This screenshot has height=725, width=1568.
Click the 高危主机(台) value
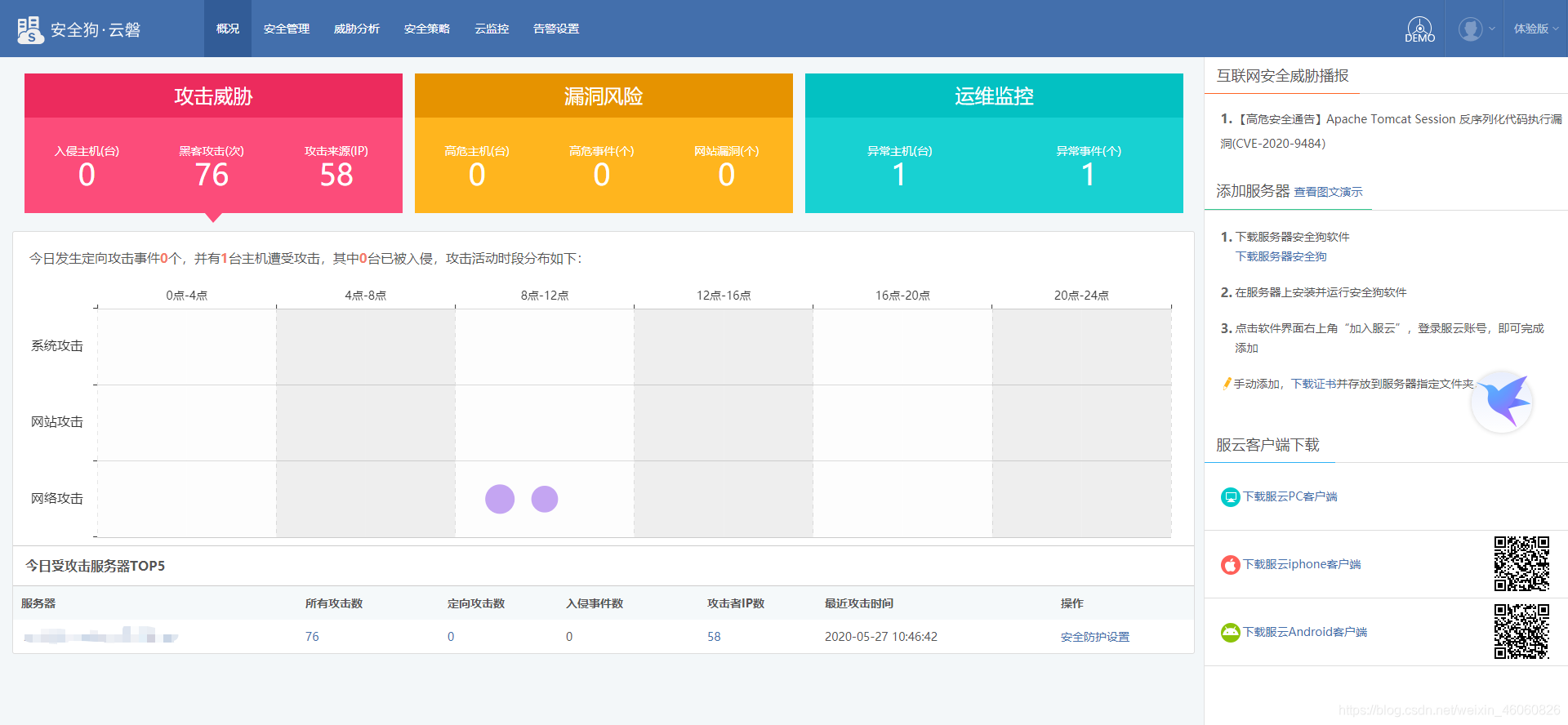477,175
